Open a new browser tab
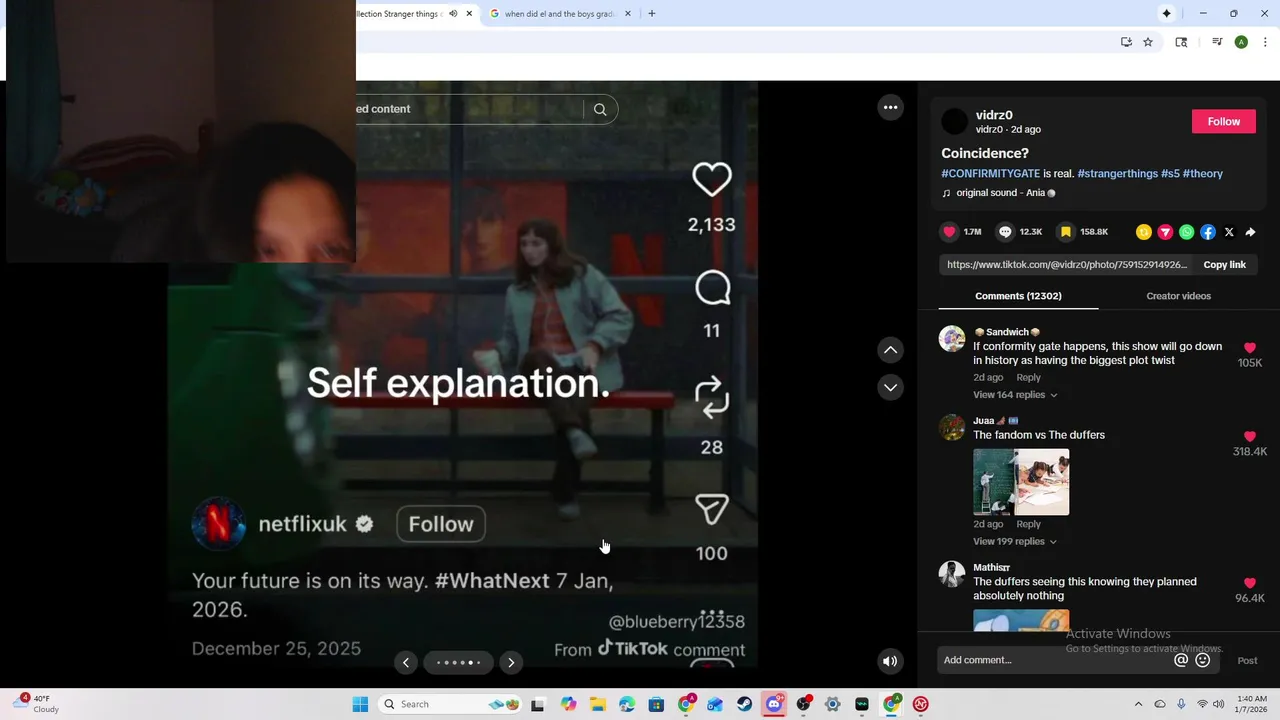Viewport: 1280px width, 720px height. 652,14
